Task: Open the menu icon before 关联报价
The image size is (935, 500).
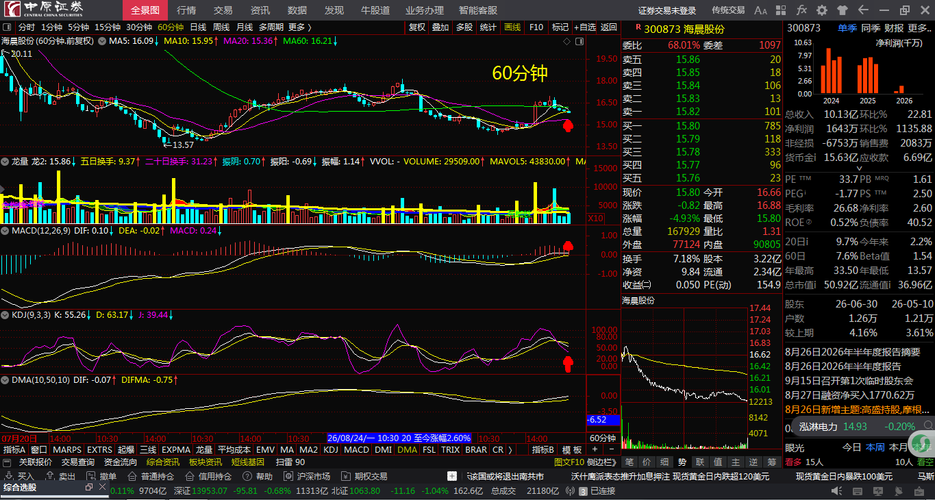Action: coord(7,462)
